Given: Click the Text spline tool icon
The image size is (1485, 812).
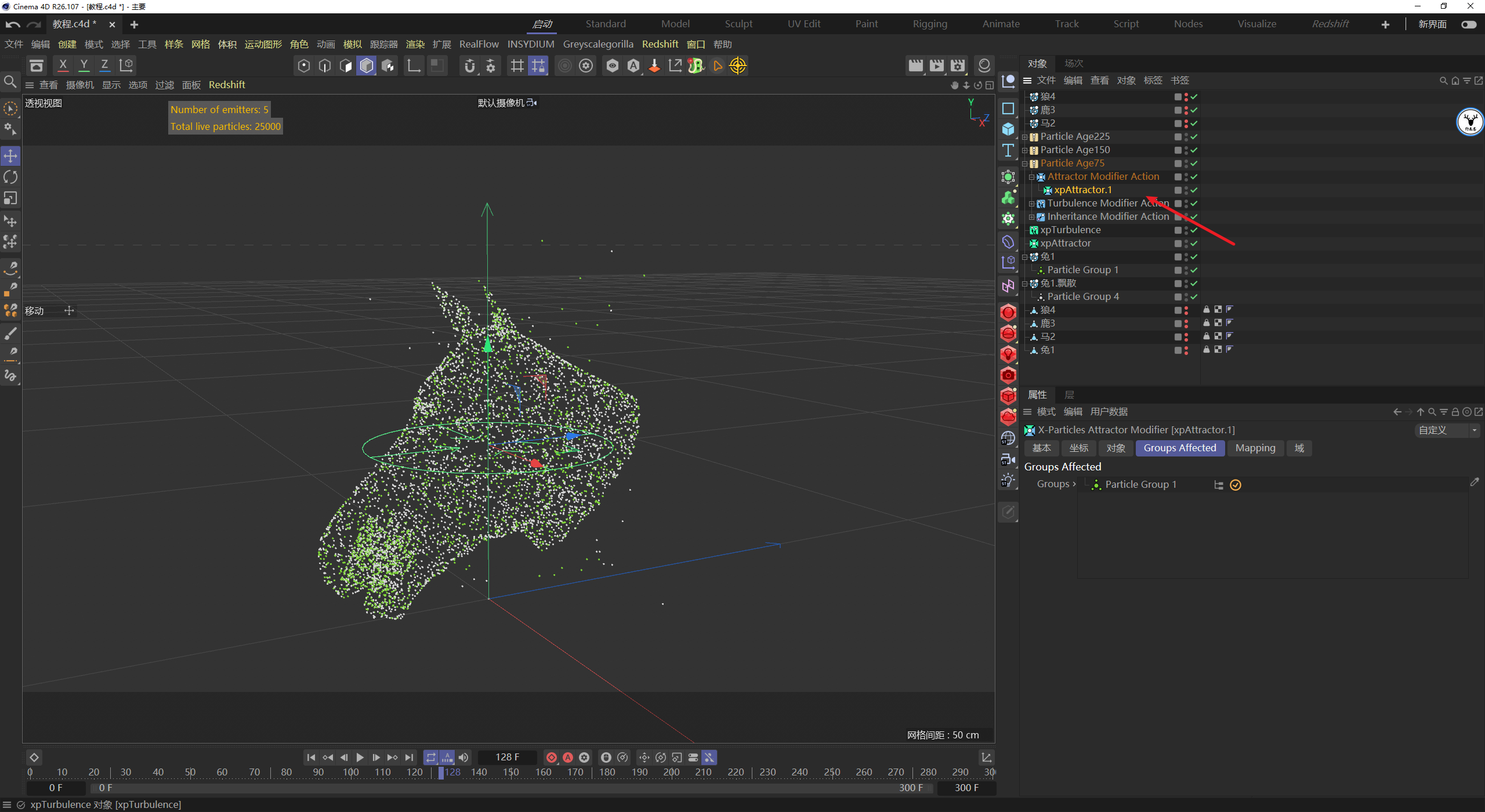Looking at the screenshot, I should click(x=1008, y=150).
